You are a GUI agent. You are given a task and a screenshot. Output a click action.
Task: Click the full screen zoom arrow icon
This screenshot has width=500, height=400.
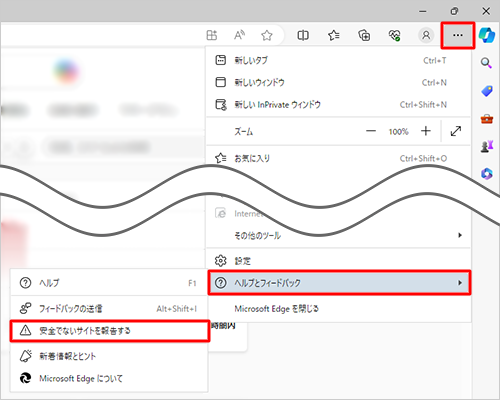pyautogui.click(x=456, y=131)
